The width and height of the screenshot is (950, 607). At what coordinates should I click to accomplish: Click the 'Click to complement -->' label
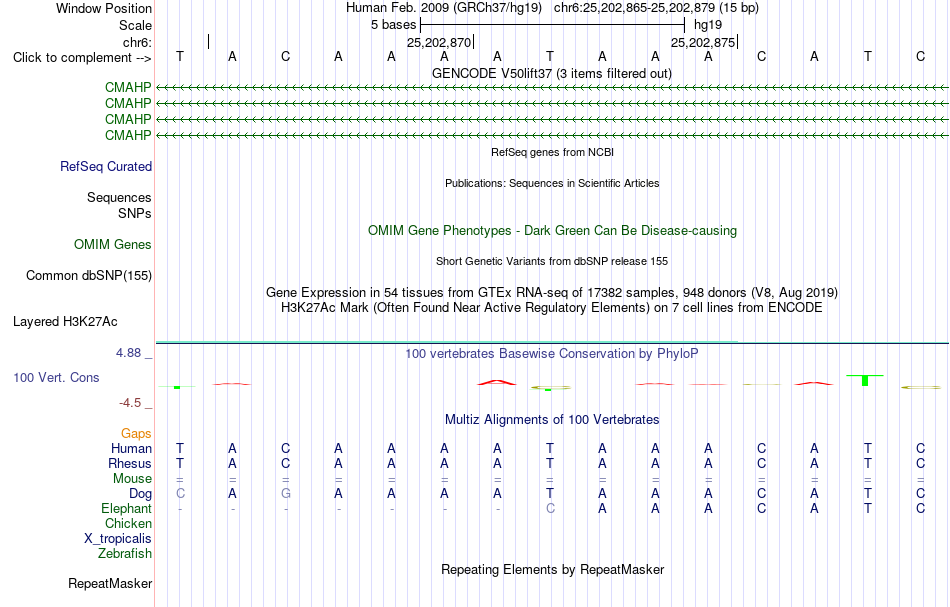click(x=82, y=58)
